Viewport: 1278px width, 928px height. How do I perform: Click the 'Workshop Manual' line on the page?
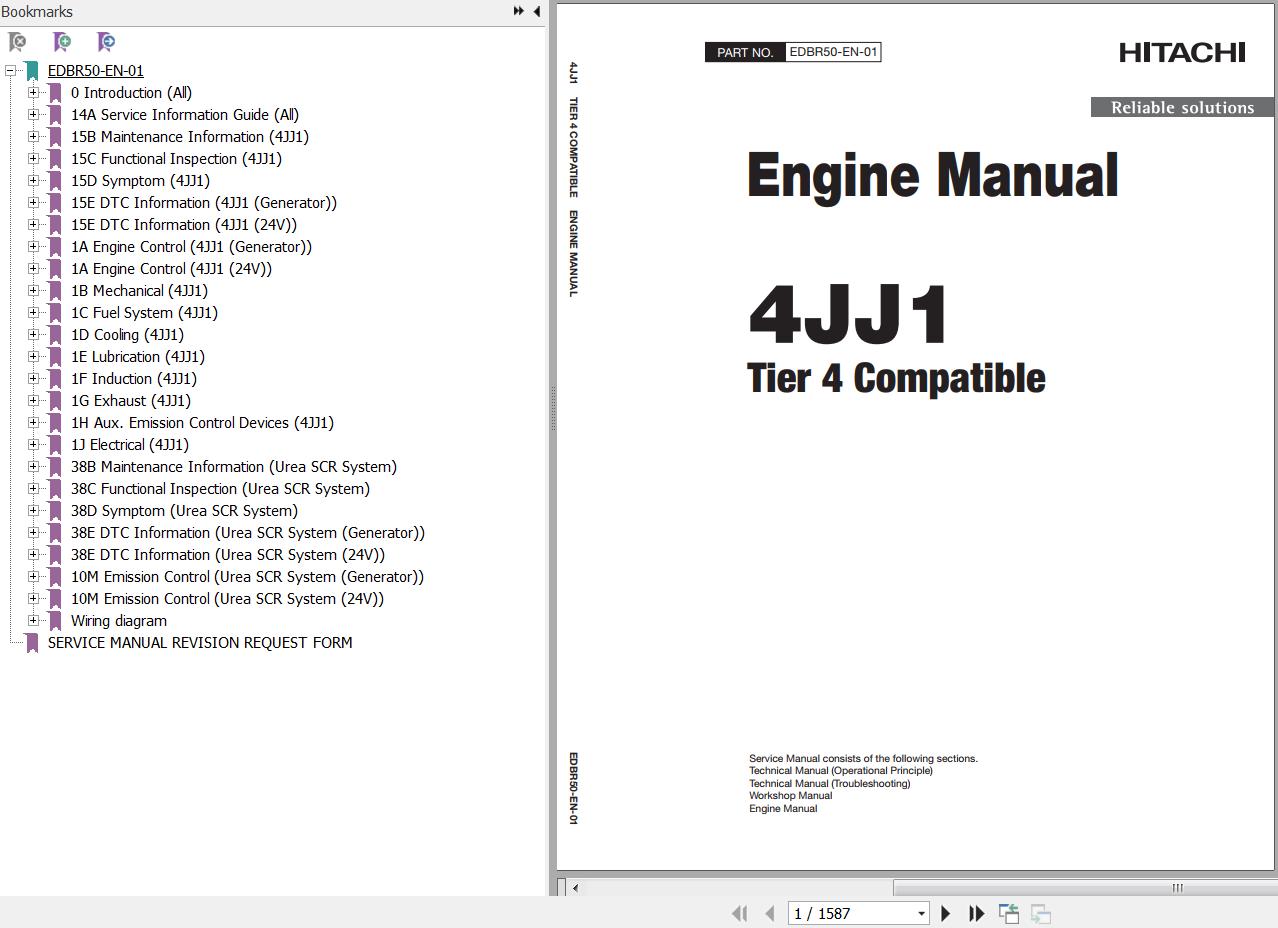point(790,796)
